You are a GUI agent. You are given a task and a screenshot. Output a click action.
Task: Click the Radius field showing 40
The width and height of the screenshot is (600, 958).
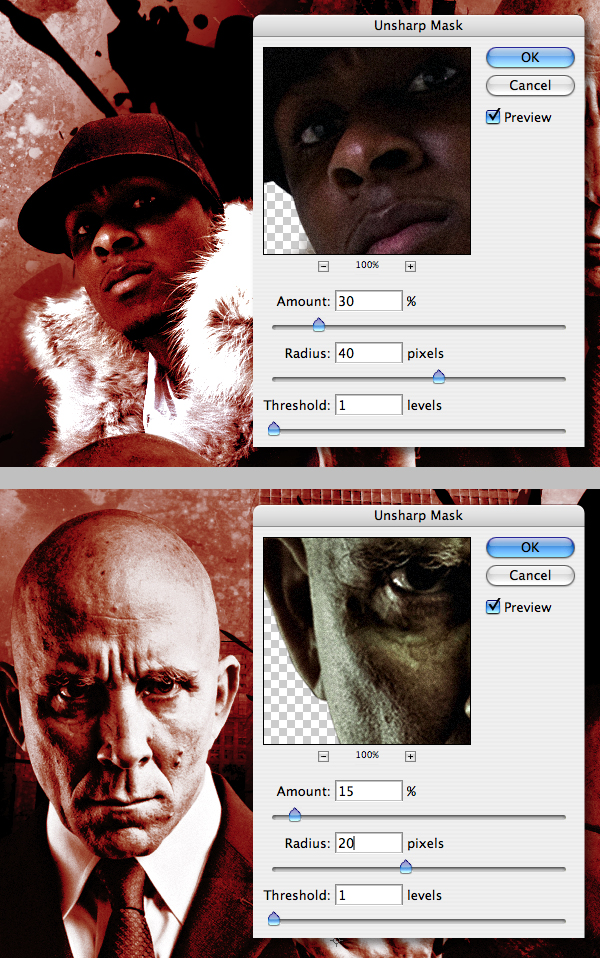[368, 353]
